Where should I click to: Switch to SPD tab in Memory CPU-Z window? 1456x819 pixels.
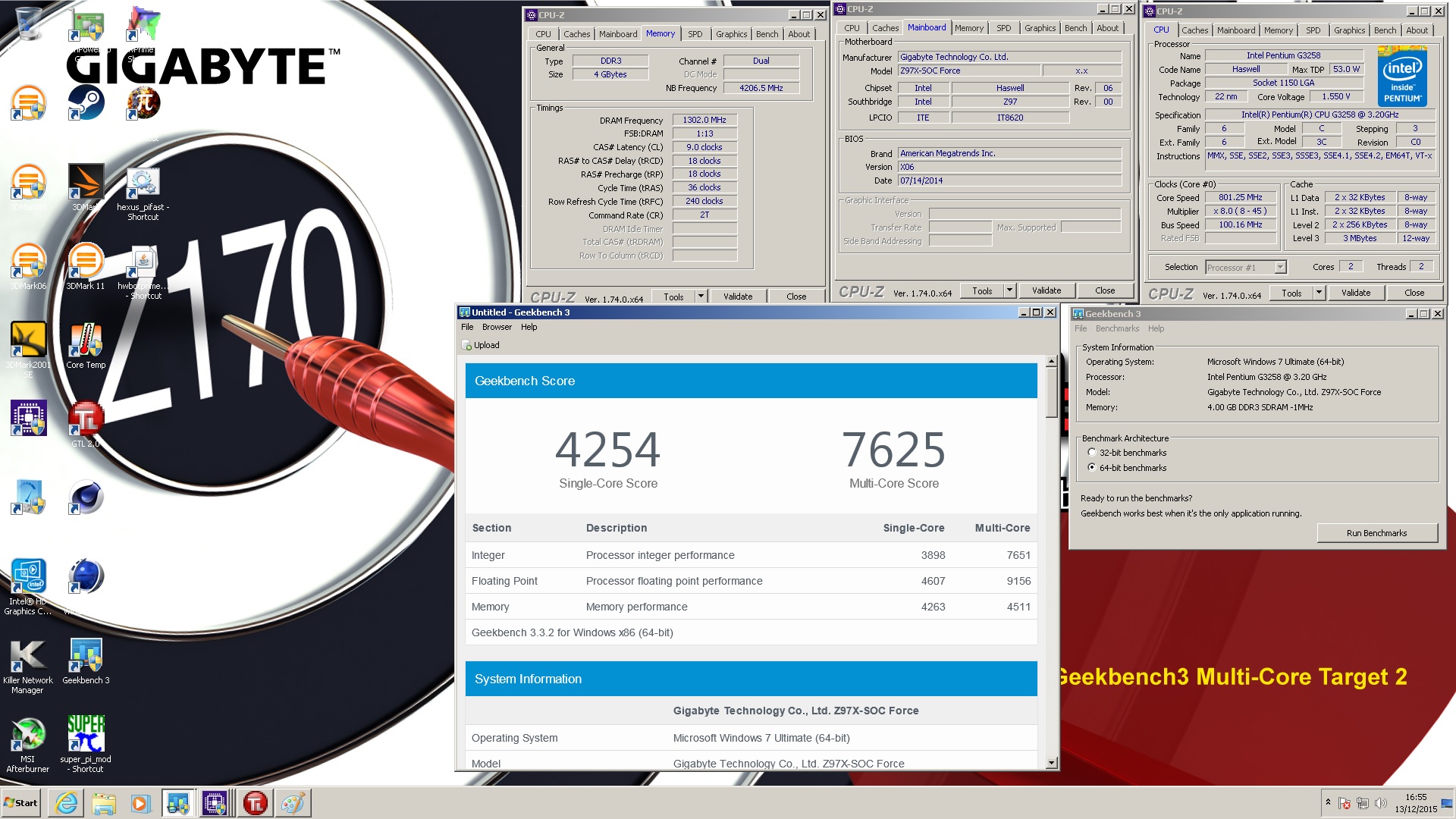[695, 34]
